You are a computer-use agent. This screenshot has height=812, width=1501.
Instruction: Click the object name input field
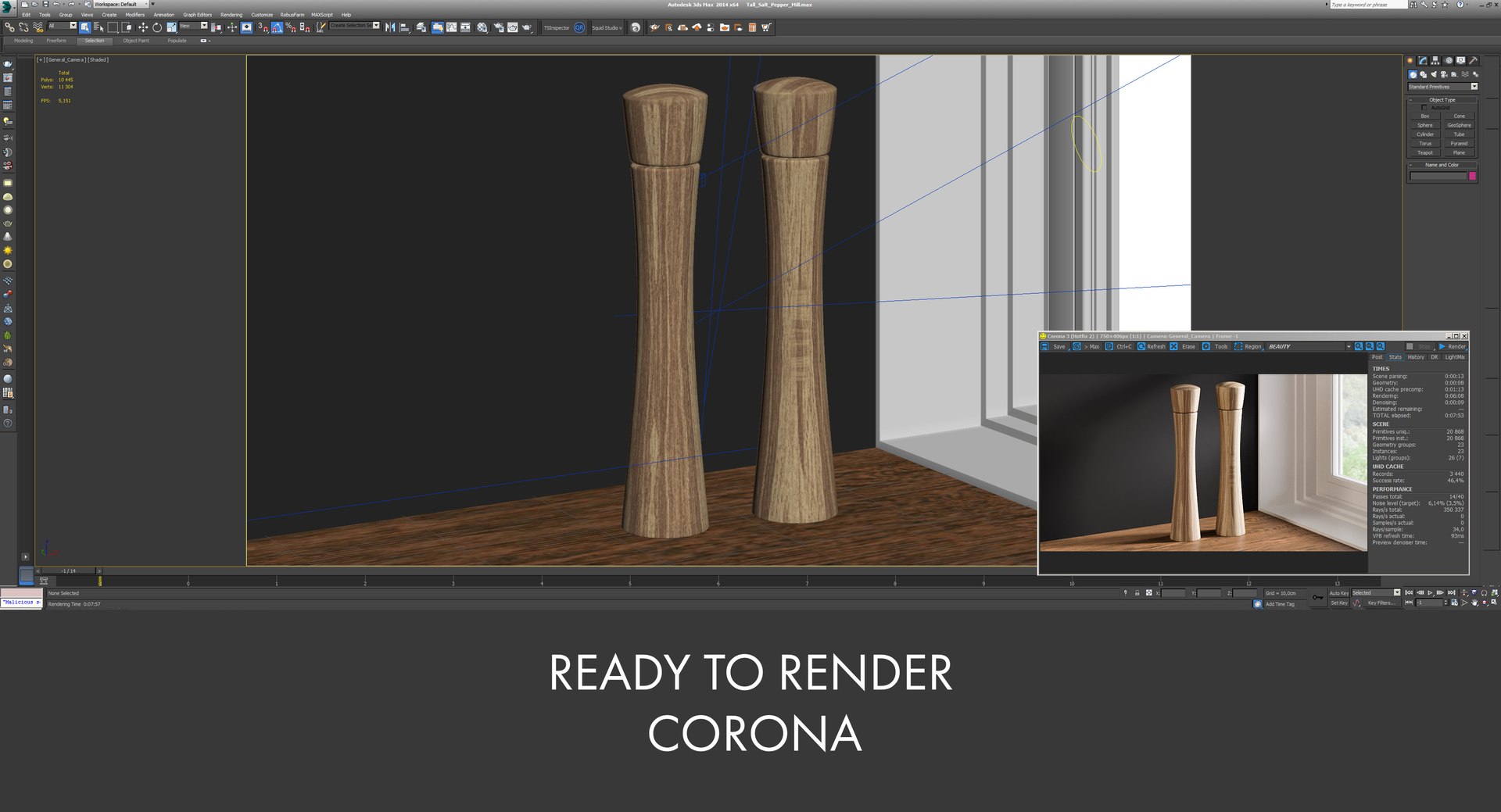[x=1438, y=176]
